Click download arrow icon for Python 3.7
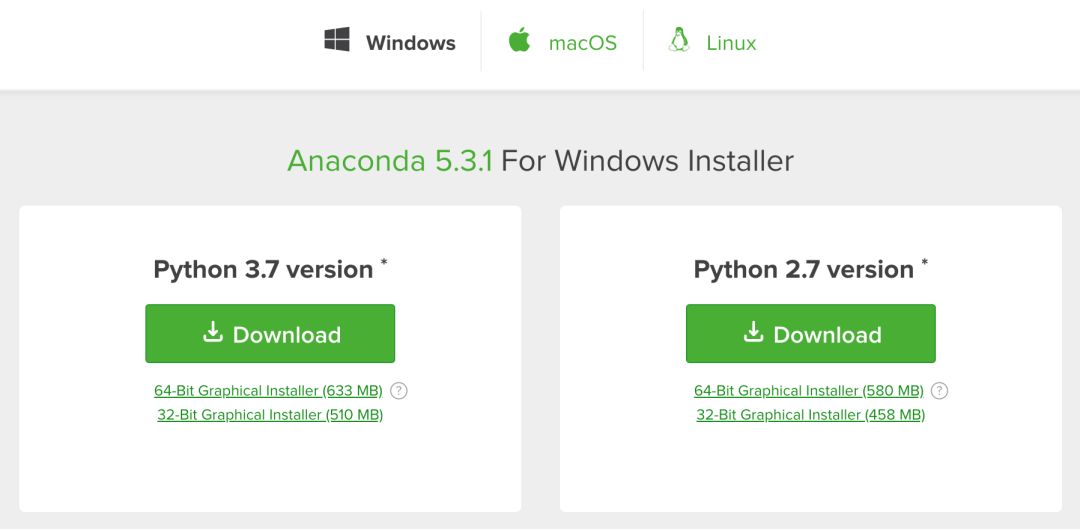Screen dimensions: 1080x529 213,332
